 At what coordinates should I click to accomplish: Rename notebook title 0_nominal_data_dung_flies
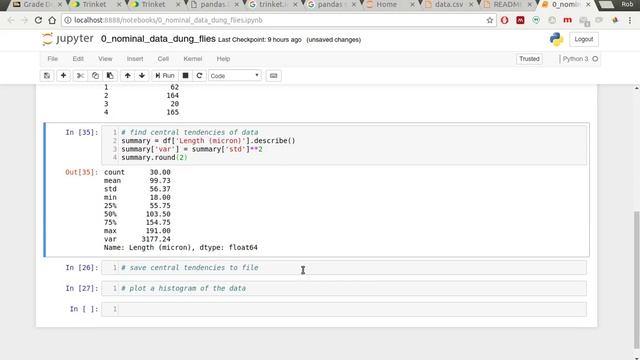158,39
